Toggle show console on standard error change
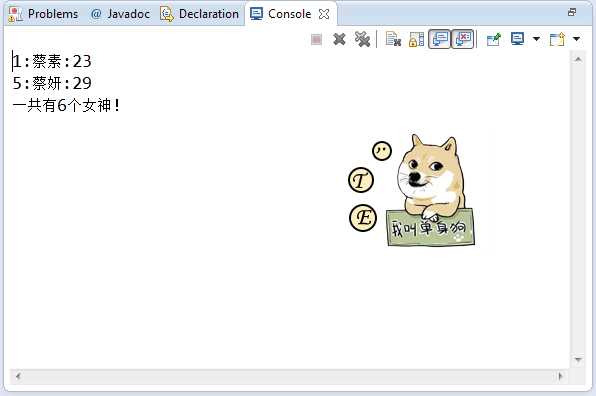 point(463,39)
